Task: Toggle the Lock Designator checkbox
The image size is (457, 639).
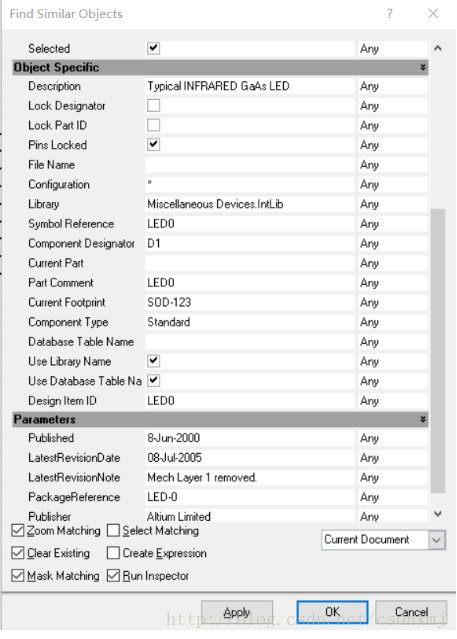Action: 153,106
